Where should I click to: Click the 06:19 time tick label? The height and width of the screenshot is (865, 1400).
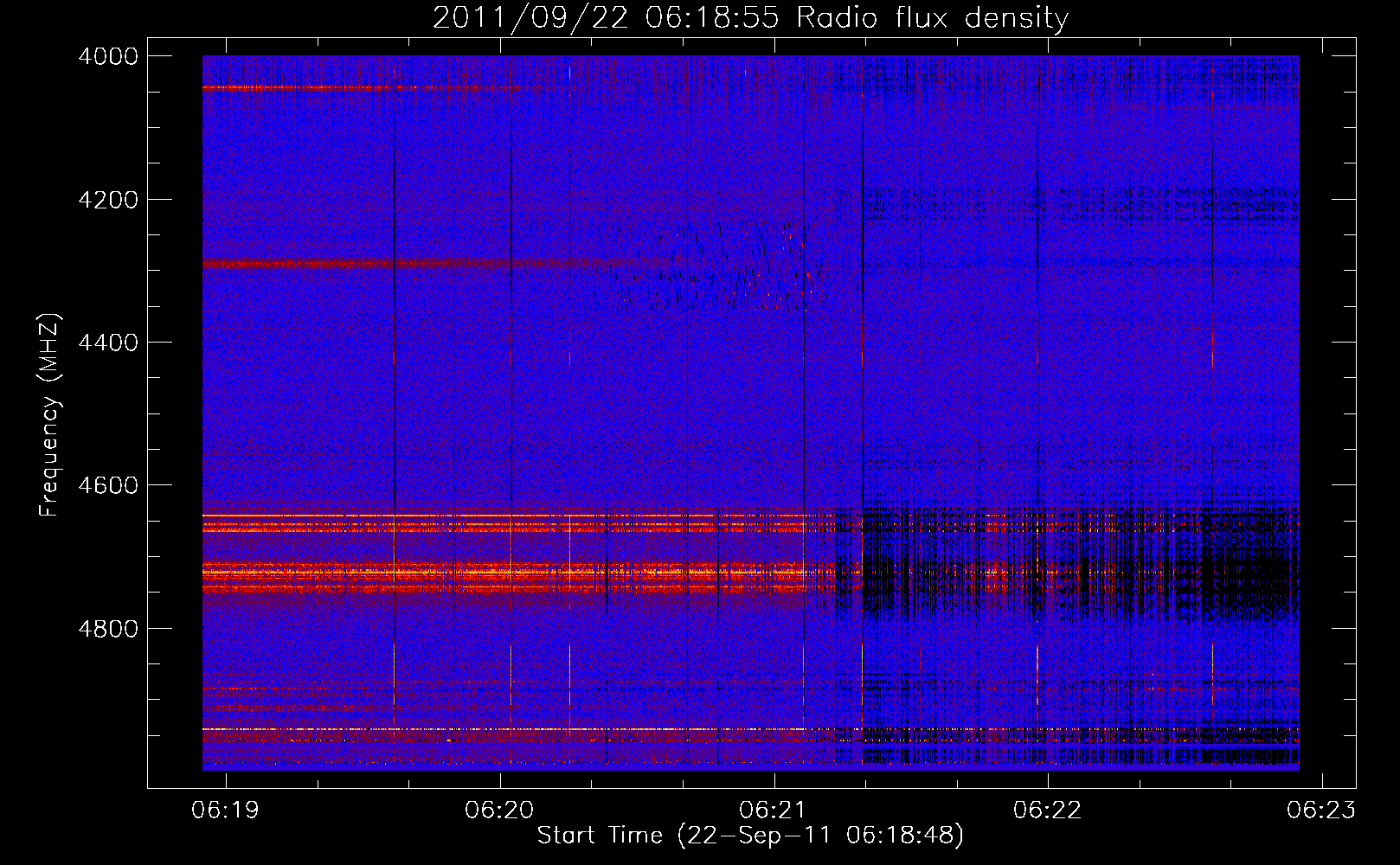click(x=226, y=811)
